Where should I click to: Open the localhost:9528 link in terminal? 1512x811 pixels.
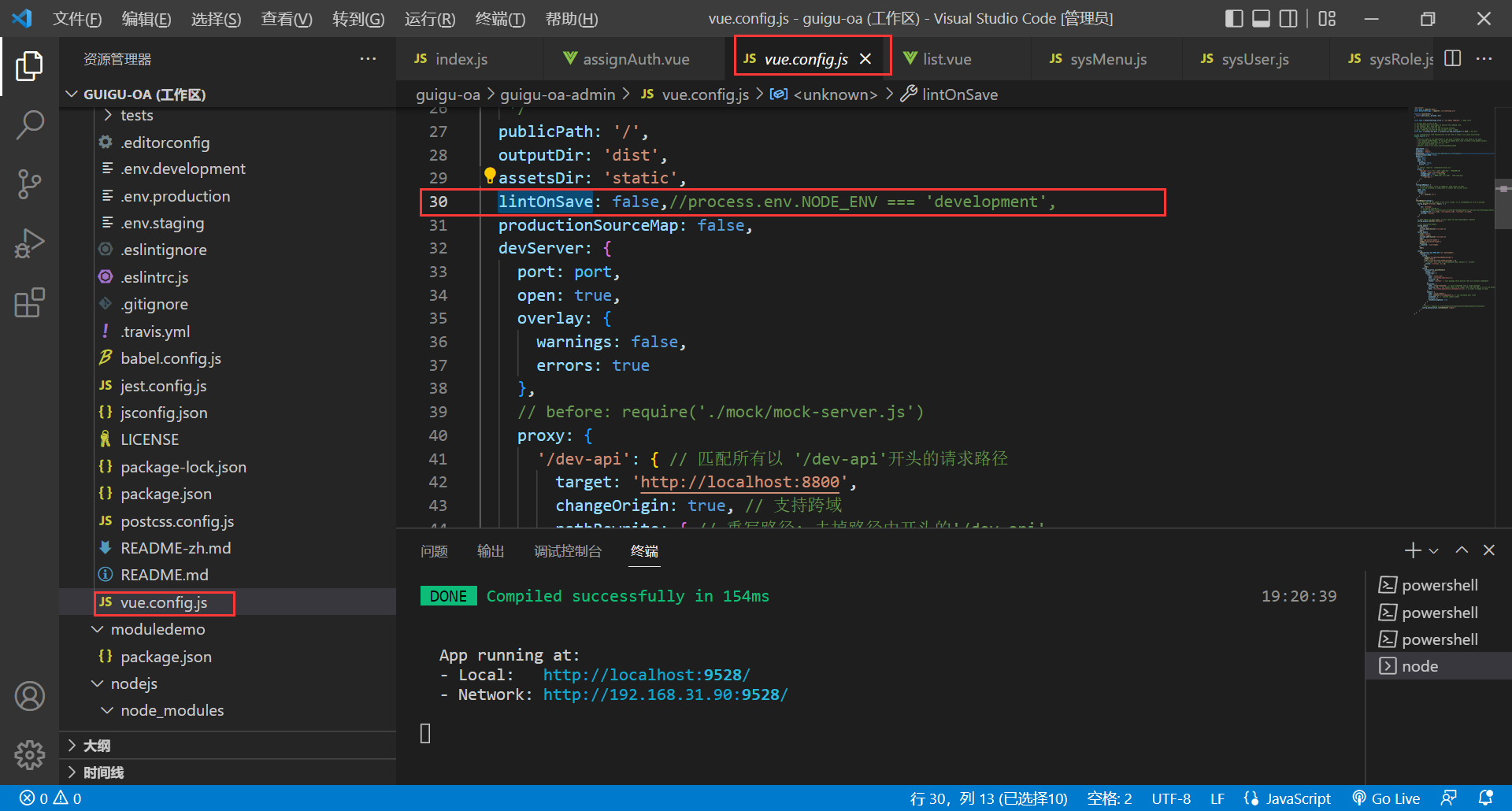tap(646, 675)
